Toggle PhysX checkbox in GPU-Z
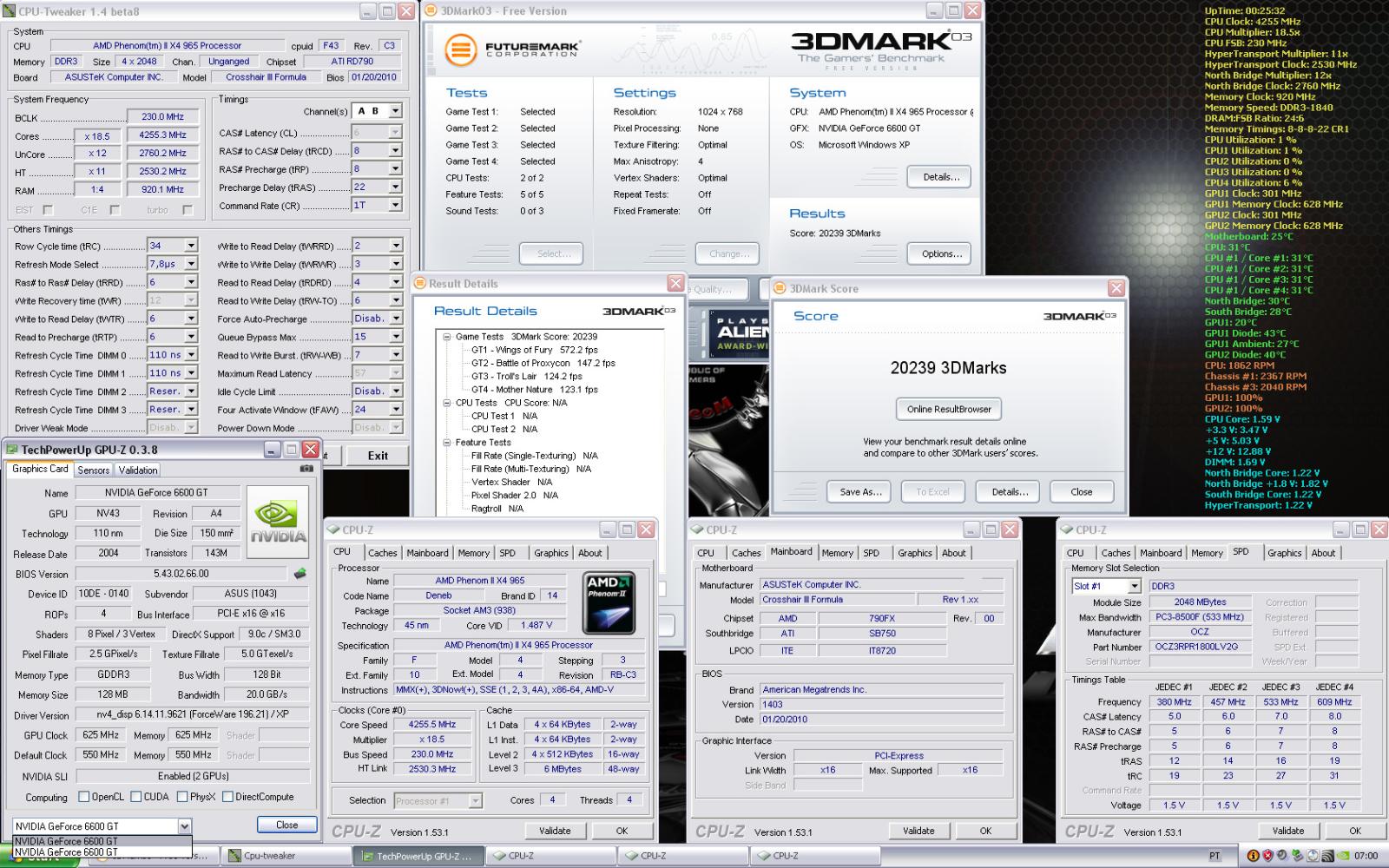The width and height of the screenshot is (1389, 868). click(181, 797)
